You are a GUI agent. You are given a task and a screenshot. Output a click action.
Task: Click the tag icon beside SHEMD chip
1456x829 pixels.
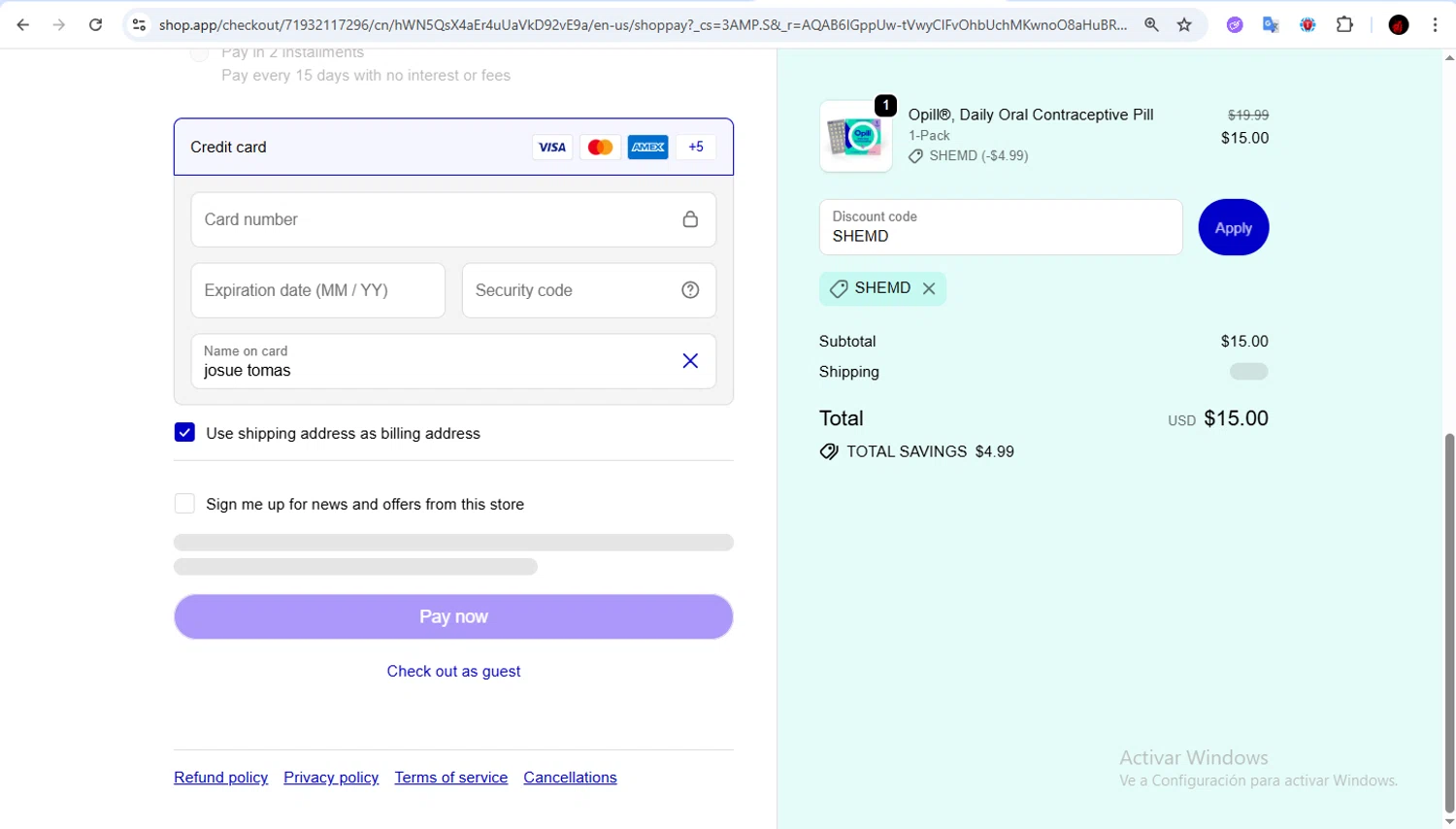(x=839, y=288)
